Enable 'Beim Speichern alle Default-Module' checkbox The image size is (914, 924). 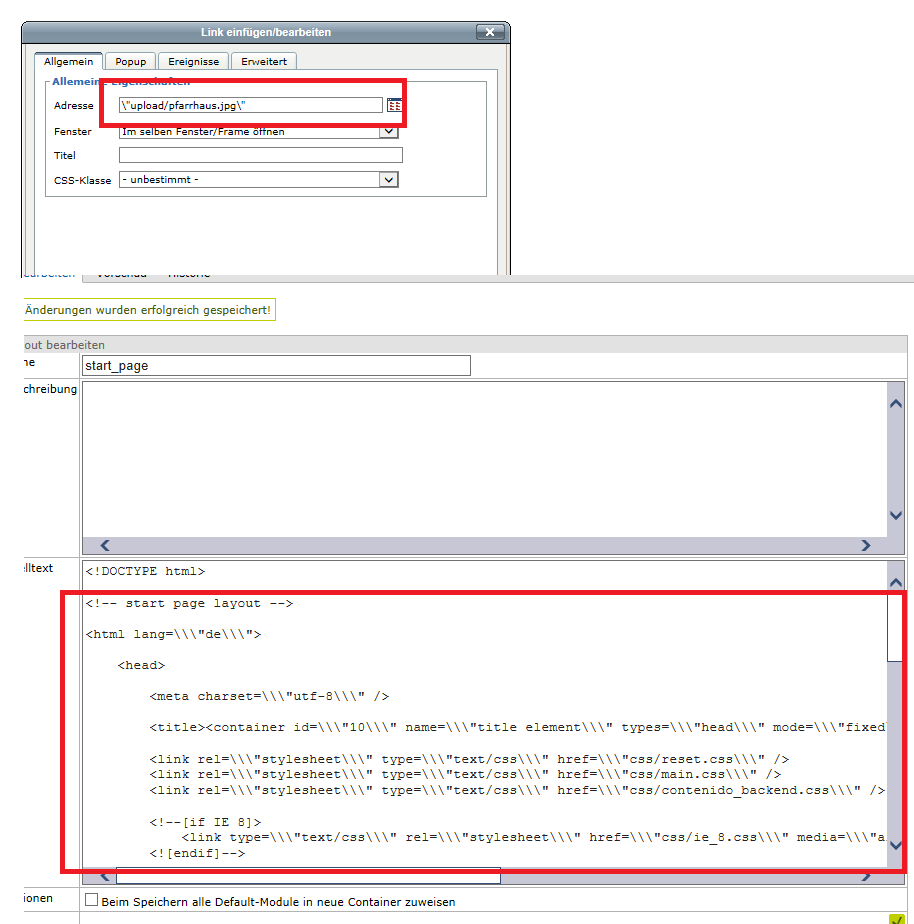pyautogui.click(x=92, y=900)
